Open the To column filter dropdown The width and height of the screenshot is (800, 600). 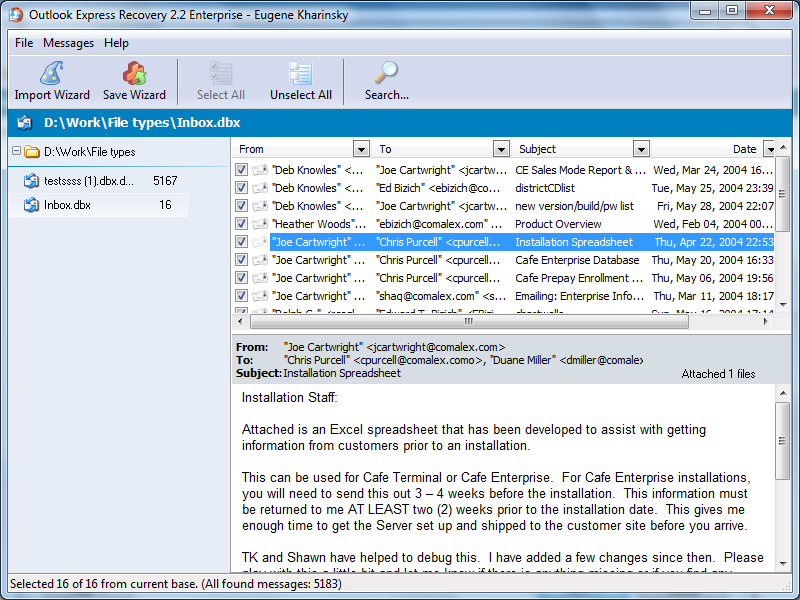click(x=502, y=149)
